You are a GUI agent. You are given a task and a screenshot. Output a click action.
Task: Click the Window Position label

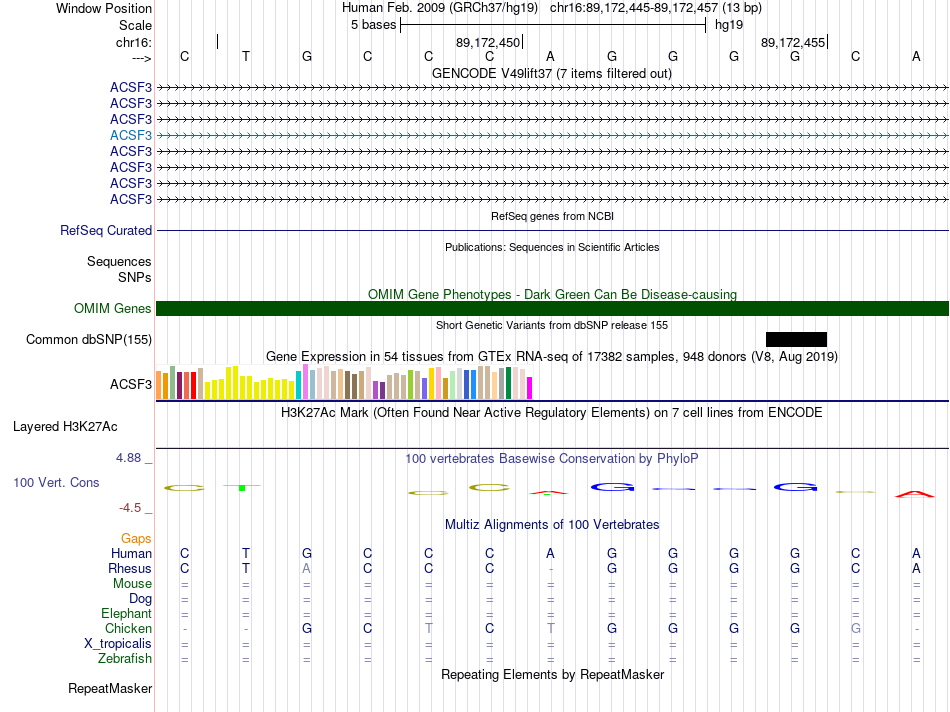[x=104, y=8]
